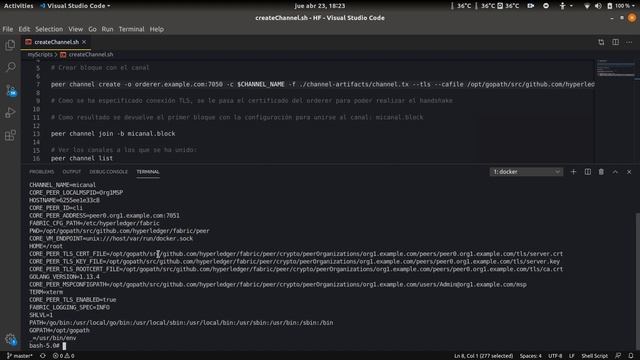Image resolution: width=640 pixels, height=360 pixels.
Task: Click the feedback icon in status bar
Action: (x=618, y=356)
